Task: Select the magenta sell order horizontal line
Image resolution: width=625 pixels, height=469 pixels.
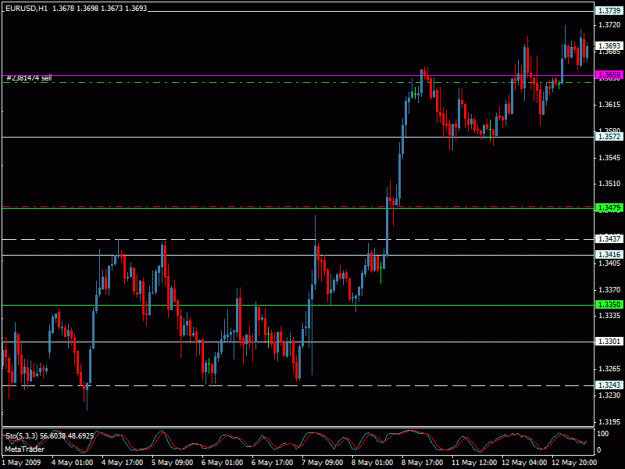Action: tap(298, 75)
